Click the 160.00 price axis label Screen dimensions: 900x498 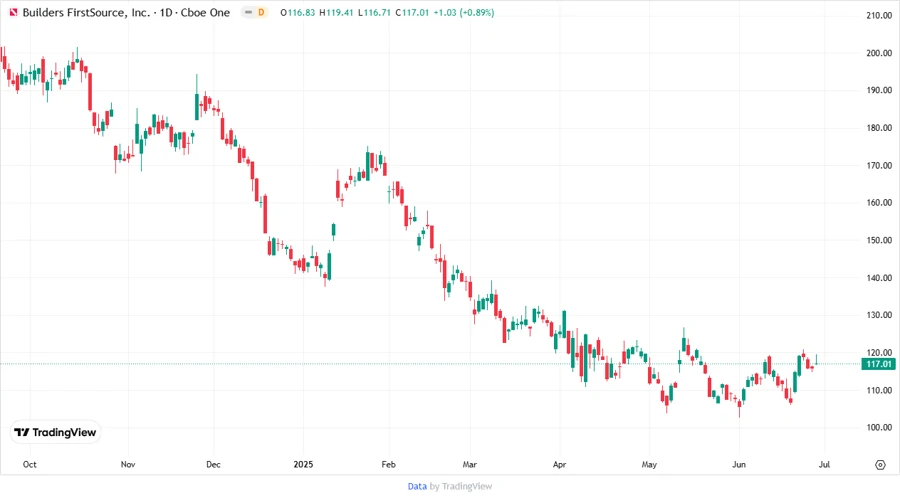tap(879, 203)
